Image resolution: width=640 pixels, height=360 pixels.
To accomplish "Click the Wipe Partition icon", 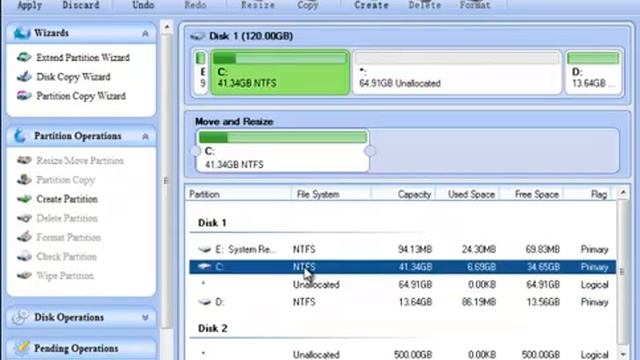I will [24, 275].
